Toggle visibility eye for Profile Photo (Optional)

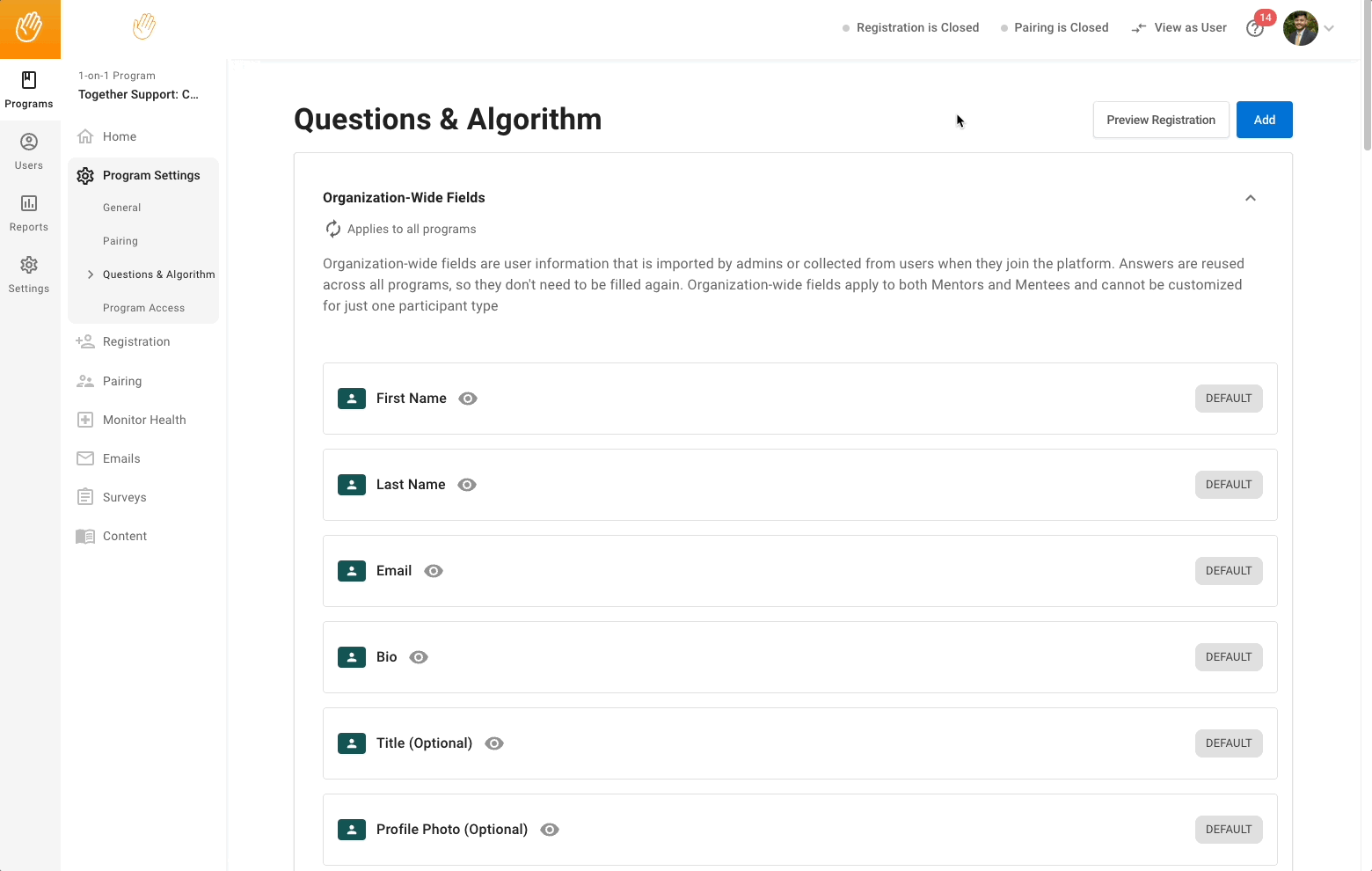click(550, 830)
